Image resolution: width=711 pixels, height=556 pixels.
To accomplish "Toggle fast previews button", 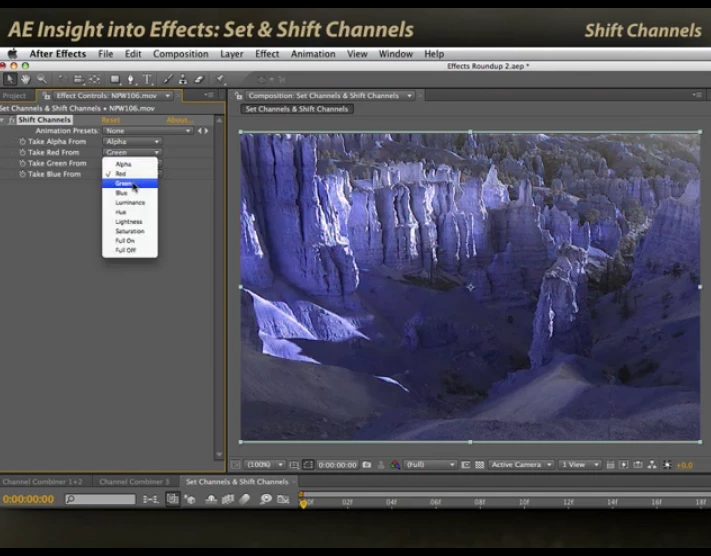I will 624,465.
